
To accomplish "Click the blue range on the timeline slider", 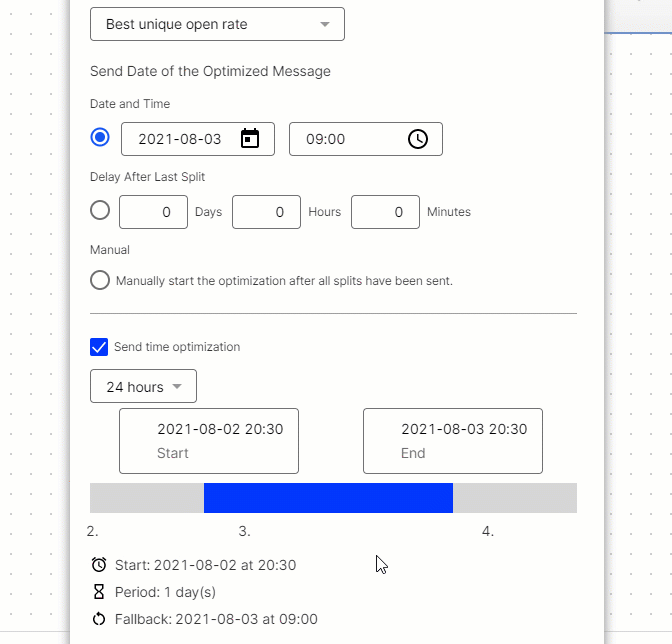I will (328, 498).
